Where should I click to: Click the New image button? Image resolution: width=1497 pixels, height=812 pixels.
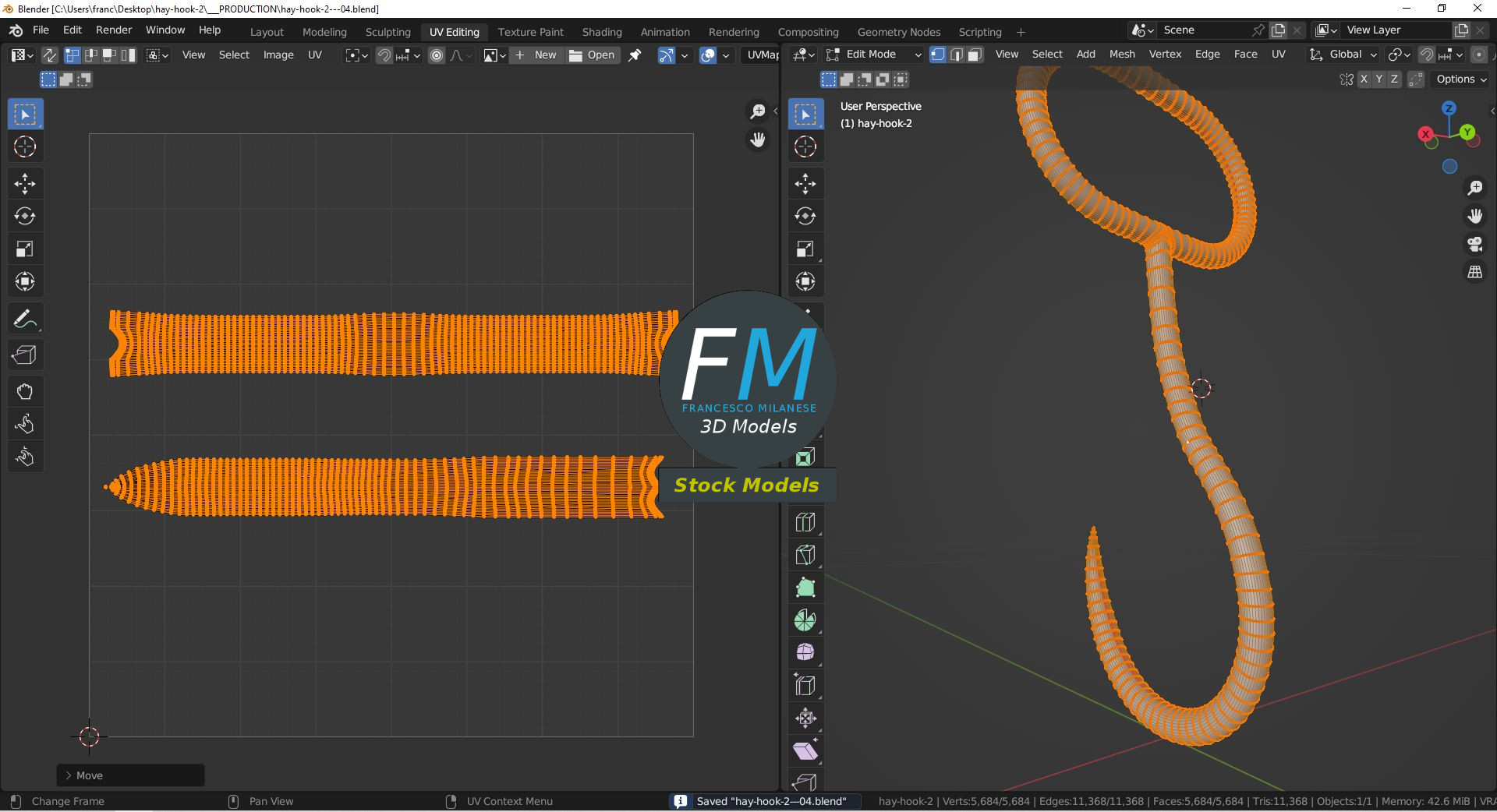(536, 55)
